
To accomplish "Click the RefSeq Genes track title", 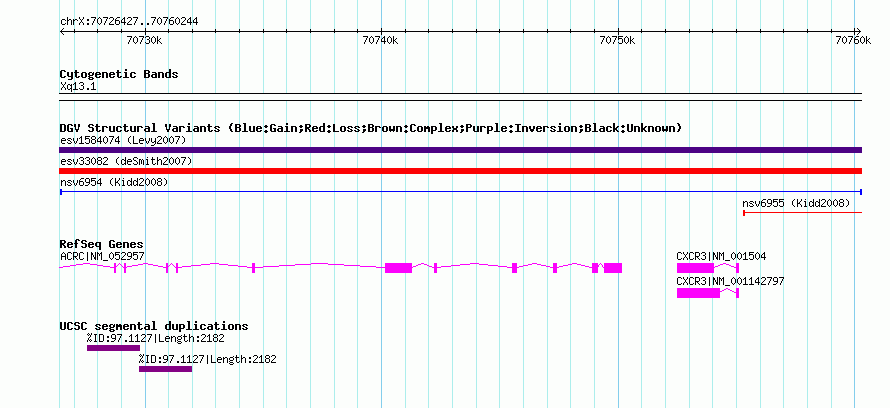I will (x=102, y=245).
